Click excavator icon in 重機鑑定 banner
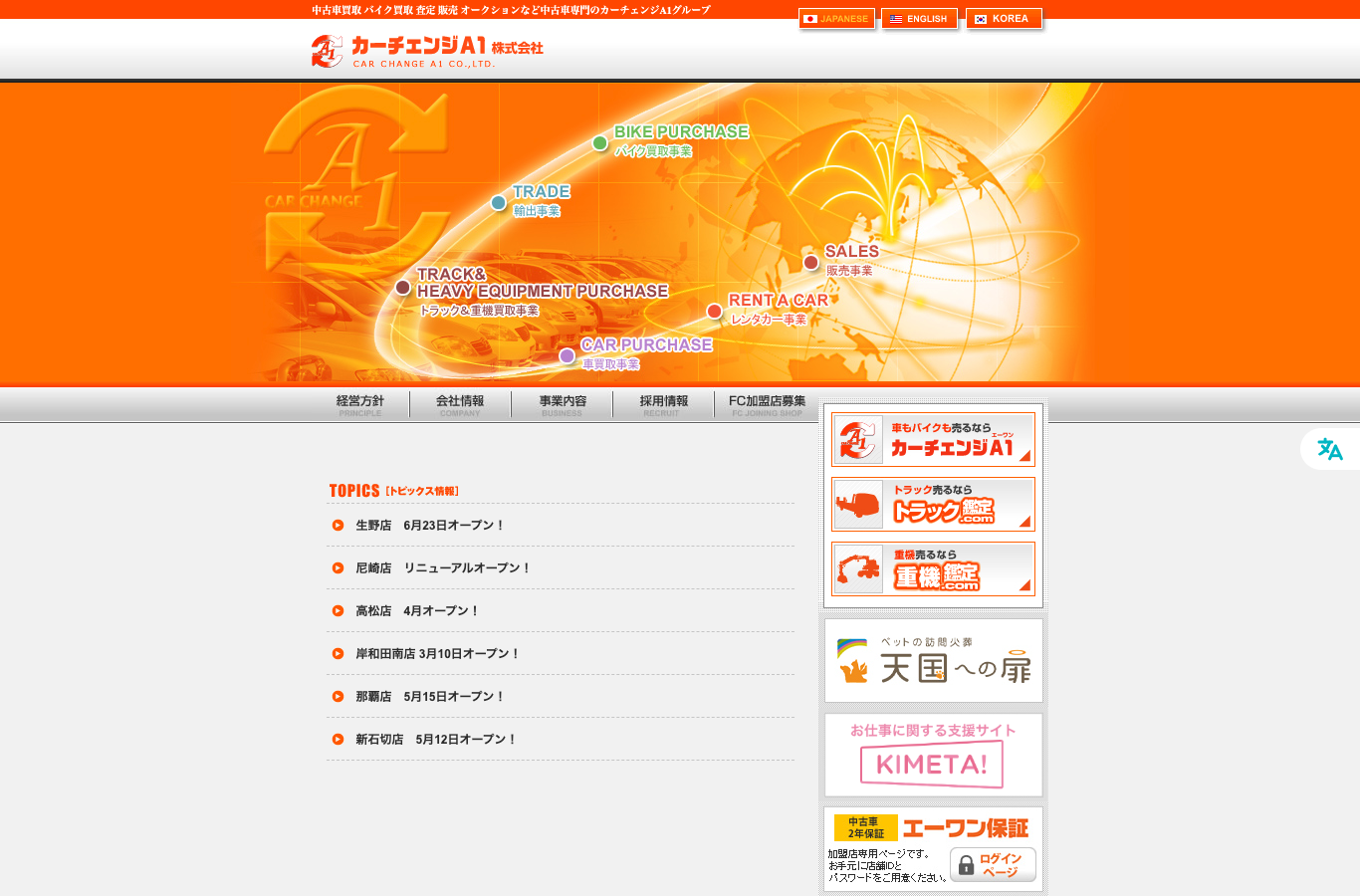 point(858,569)
